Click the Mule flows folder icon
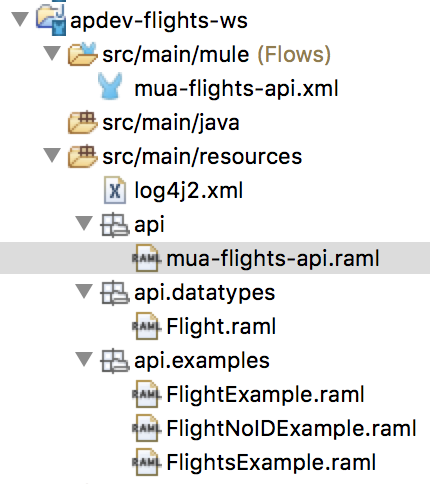 tap(83, 54)
